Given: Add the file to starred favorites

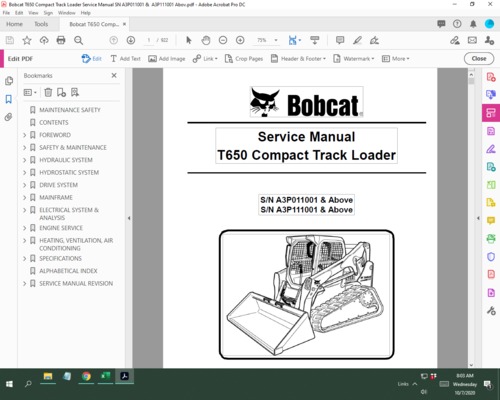Looking at the screenshot, I should coord(27,40).
